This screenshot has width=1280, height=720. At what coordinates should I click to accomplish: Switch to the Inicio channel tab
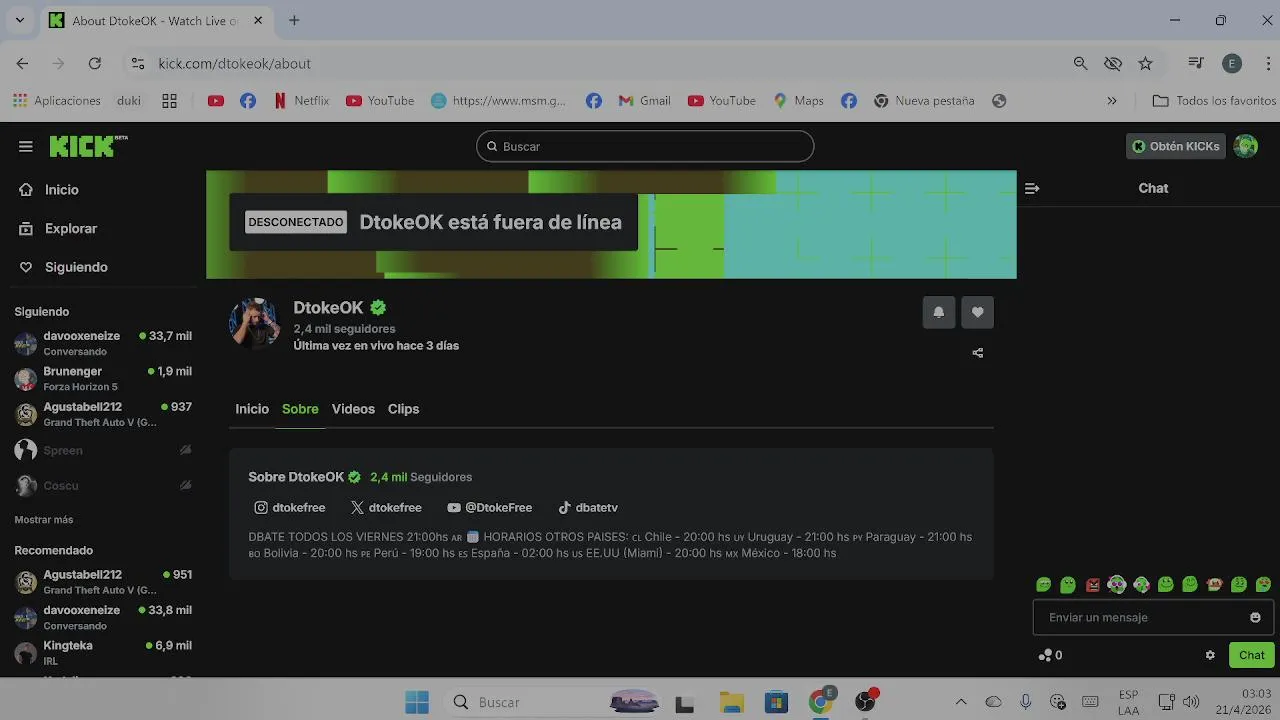[252, 409]
